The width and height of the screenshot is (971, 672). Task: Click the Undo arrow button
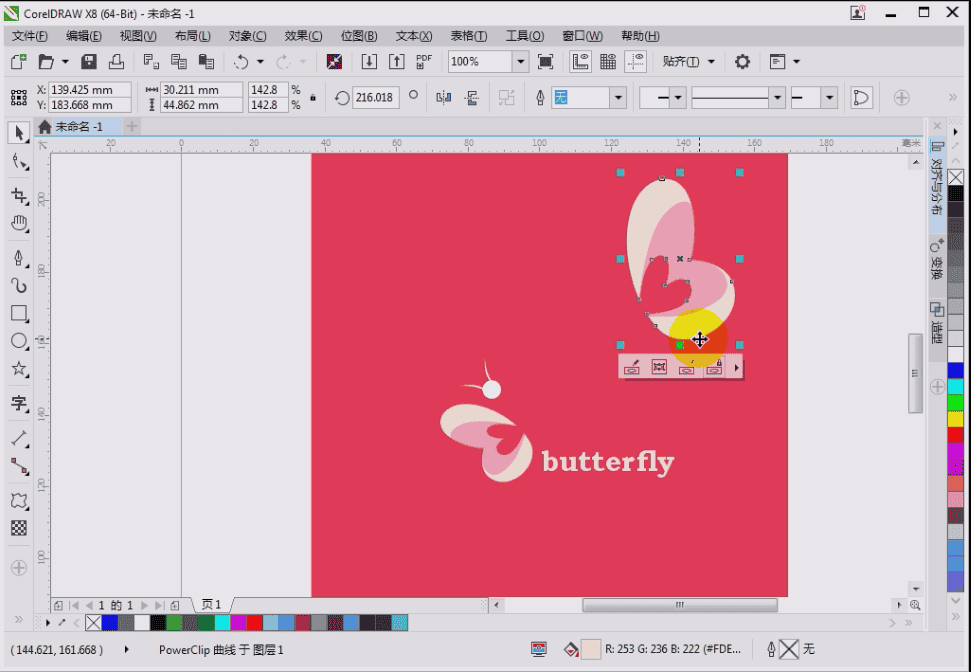[x=241, y=61]
